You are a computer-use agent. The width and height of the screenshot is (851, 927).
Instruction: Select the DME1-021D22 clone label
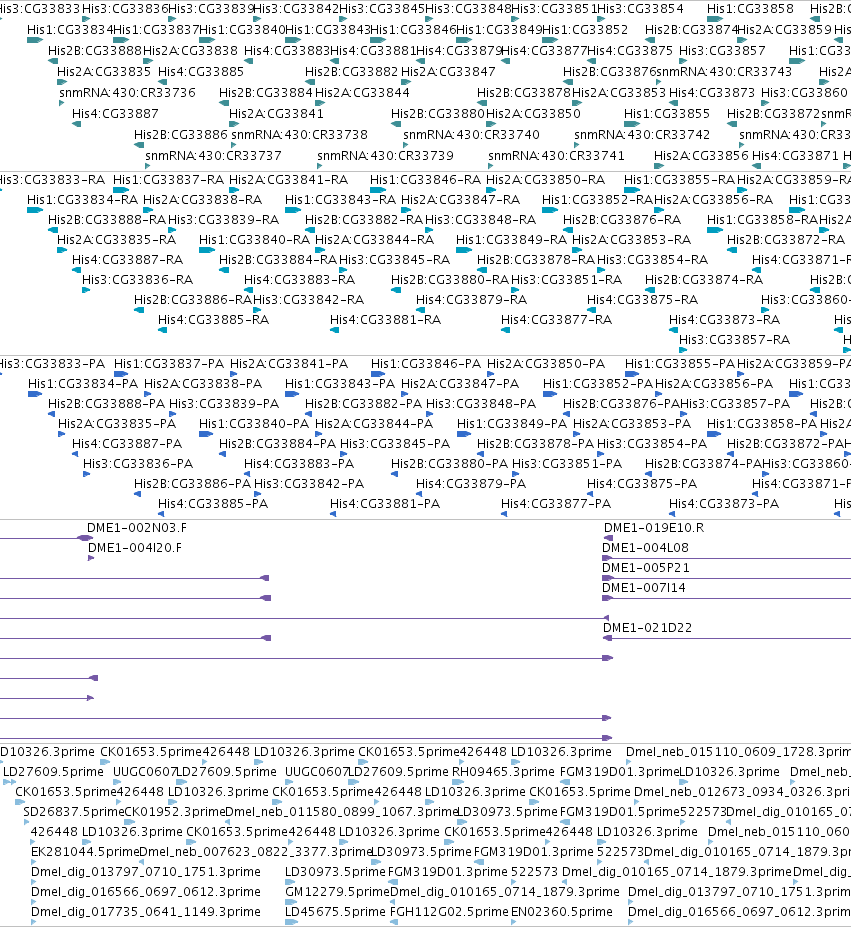pos(648,628)
